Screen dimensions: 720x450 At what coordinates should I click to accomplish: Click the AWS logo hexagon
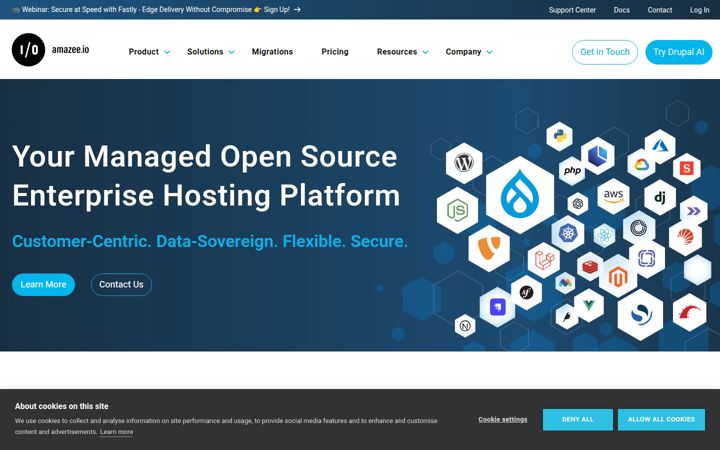click(x=613, y=196)
